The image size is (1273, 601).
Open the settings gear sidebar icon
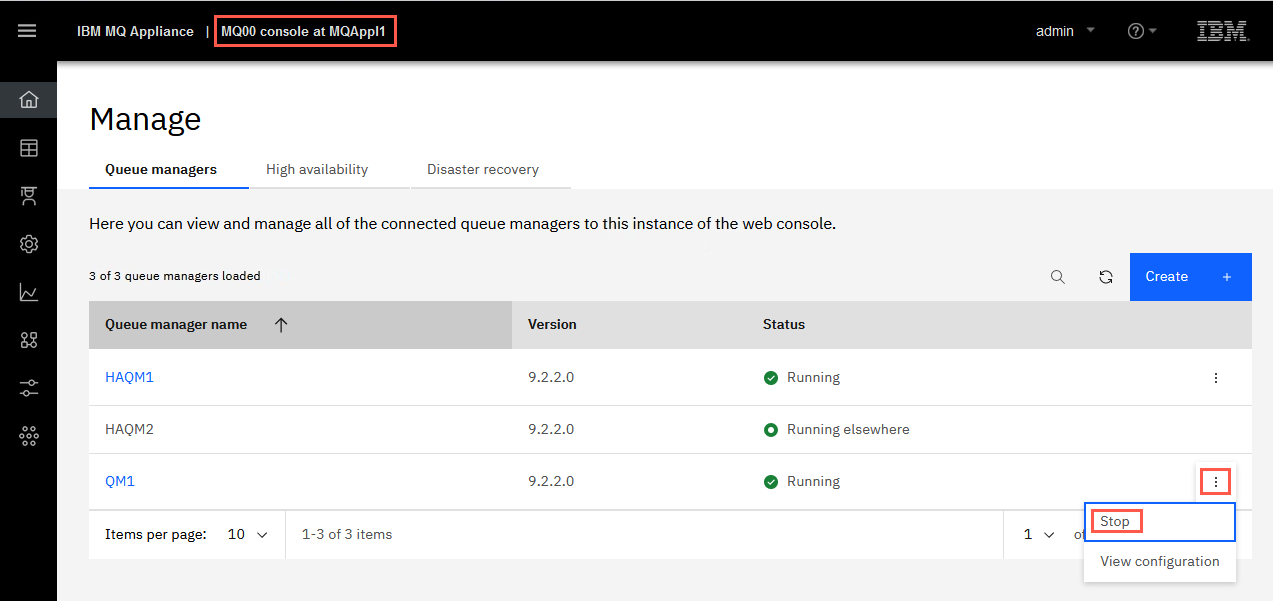pyautogui.click(x=28, y=244)
